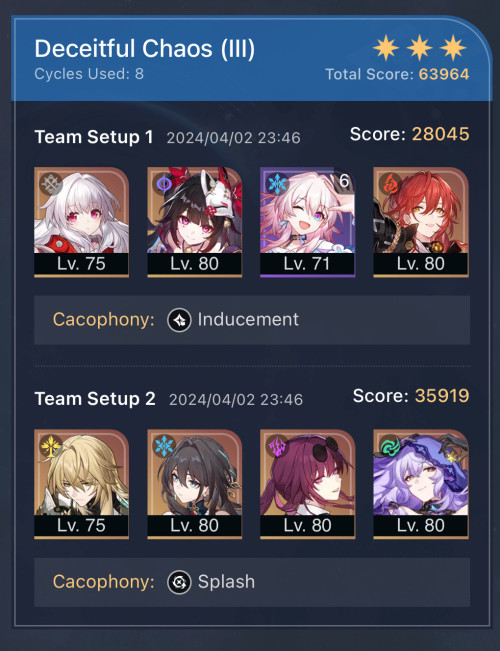The image size is (500, 651).
Task: Open the pink-haired Lv. 71 character card
Action: (x=307, y=222)
